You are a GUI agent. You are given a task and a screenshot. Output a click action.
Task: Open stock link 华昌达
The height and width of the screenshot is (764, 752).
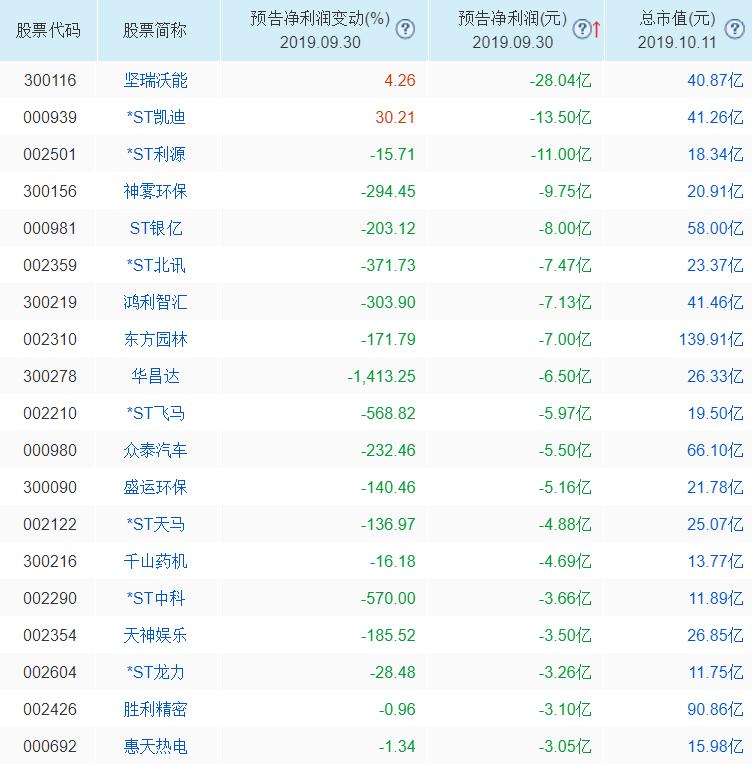pos(155,376)
